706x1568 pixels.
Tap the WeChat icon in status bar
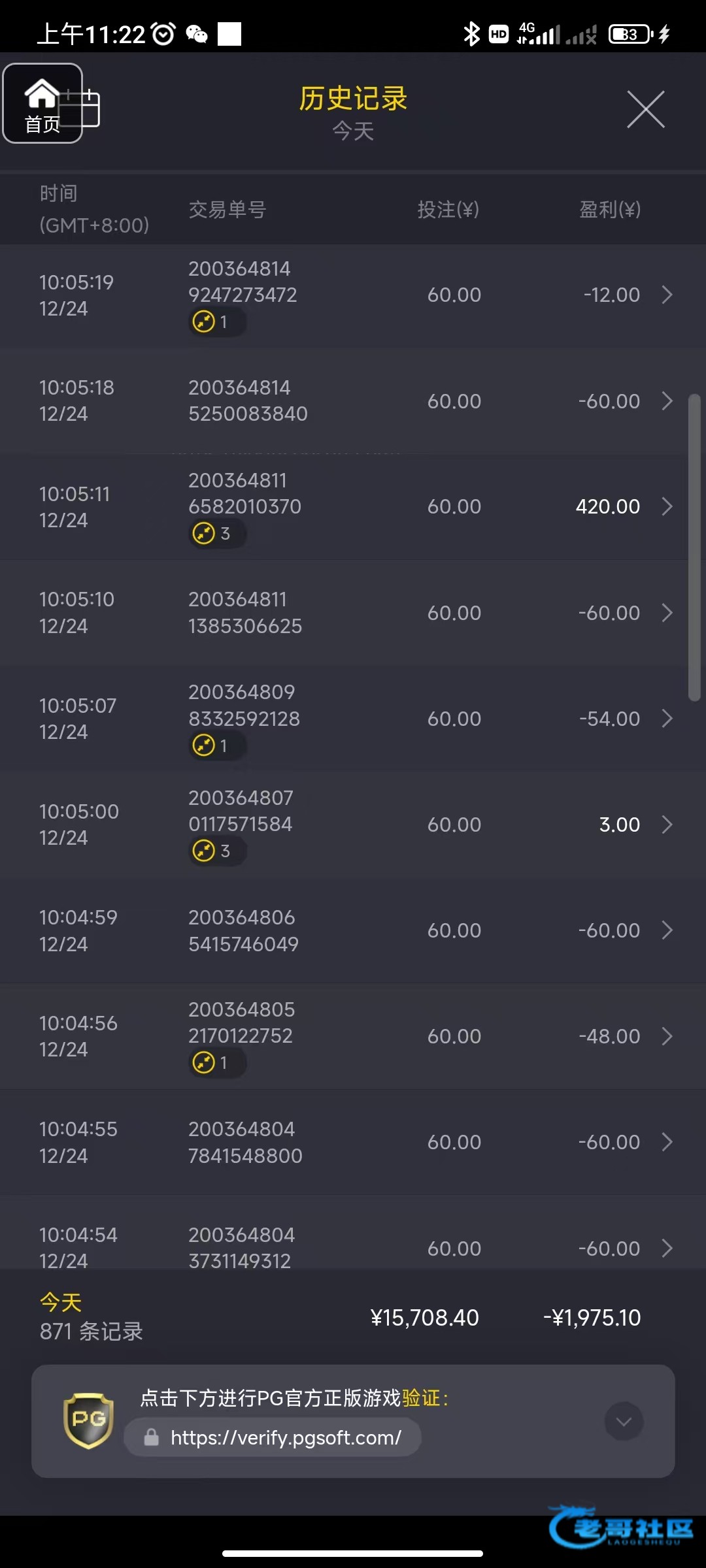(197, 34)
